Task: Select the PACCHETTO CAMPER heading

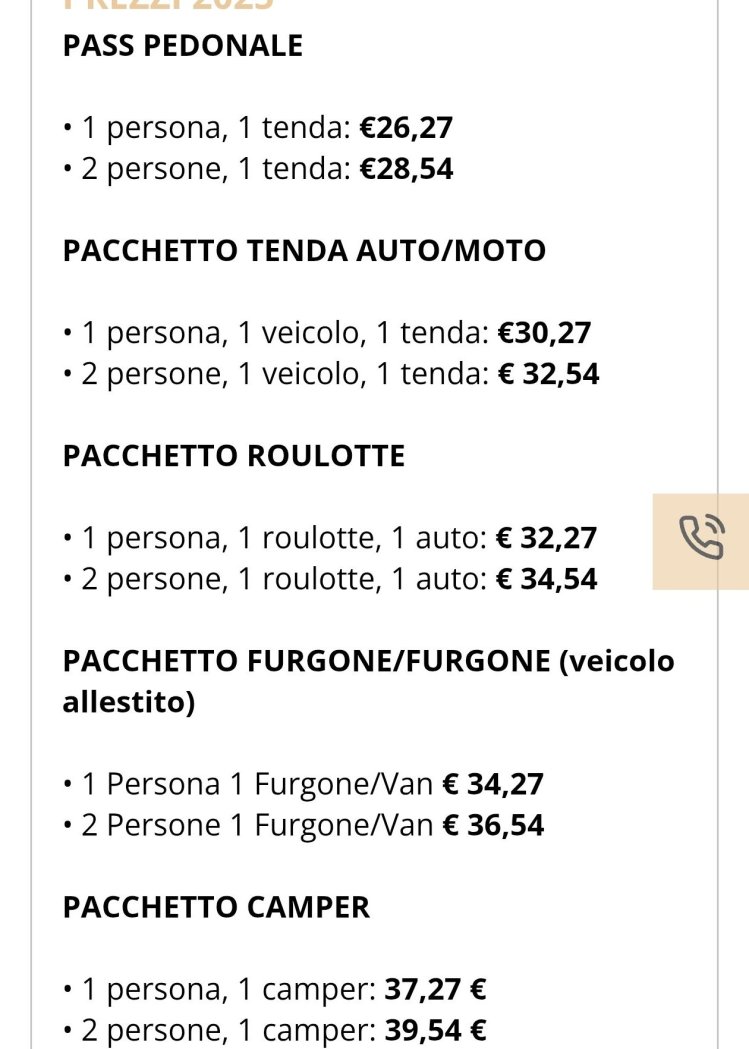Action: 216,907
